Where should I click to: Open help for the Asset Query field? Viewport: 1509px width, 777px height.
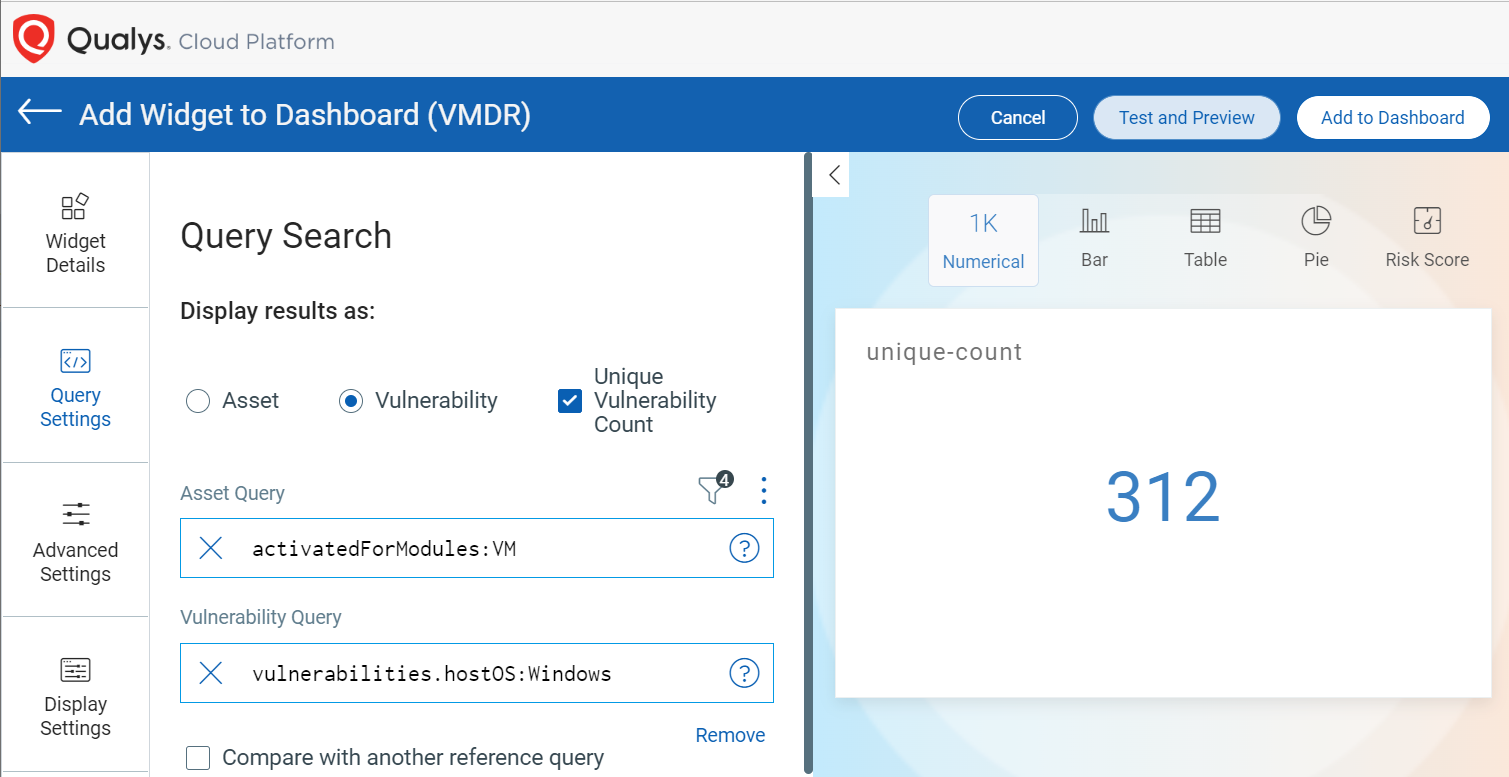click(744, 548)
